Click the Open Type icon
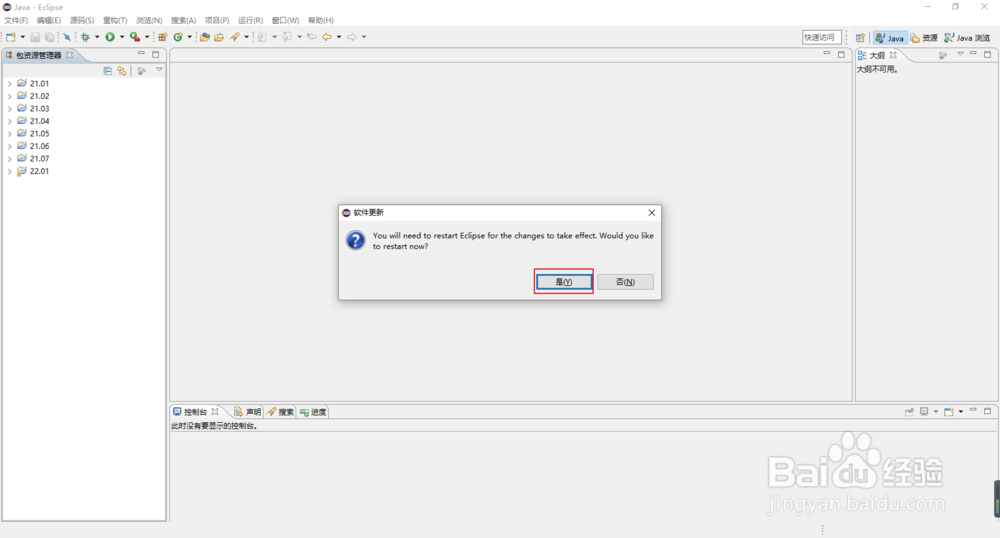The image size is (1000, 538). tap(205, 37)
